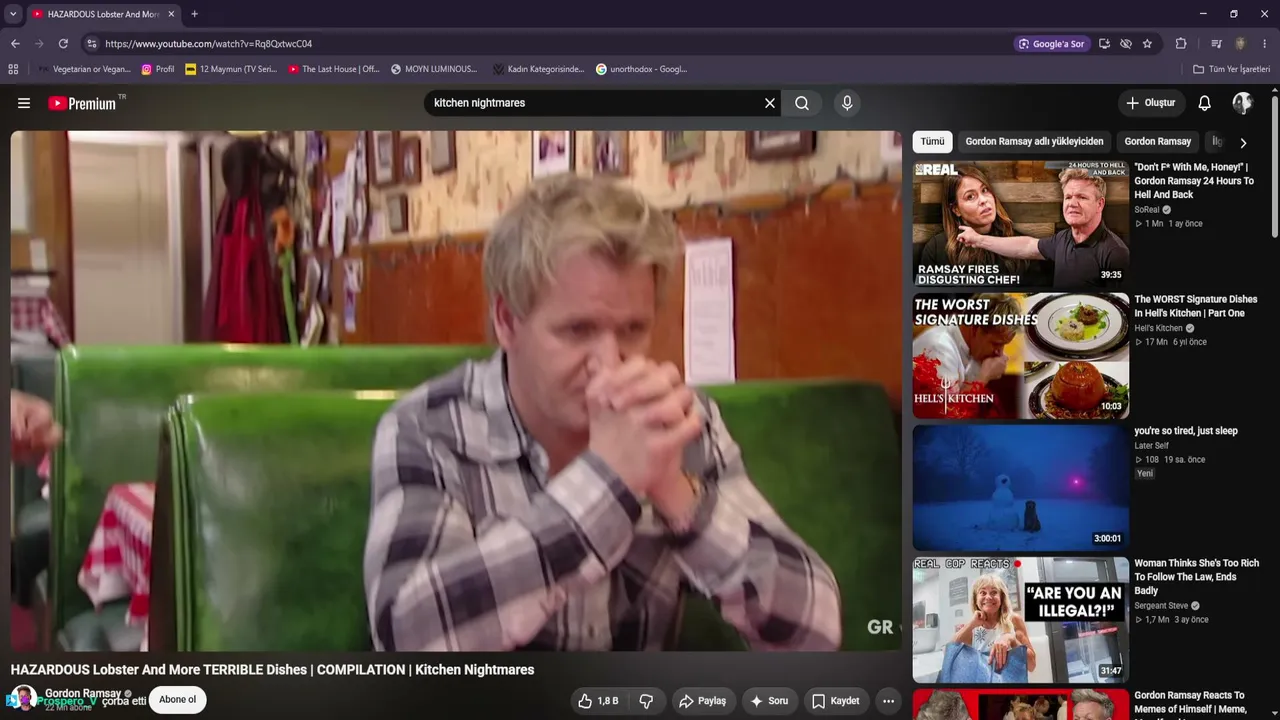Open the YouTube guide hamburger menu
This screenshot has height=720, width=1280.
pos(24,103)
